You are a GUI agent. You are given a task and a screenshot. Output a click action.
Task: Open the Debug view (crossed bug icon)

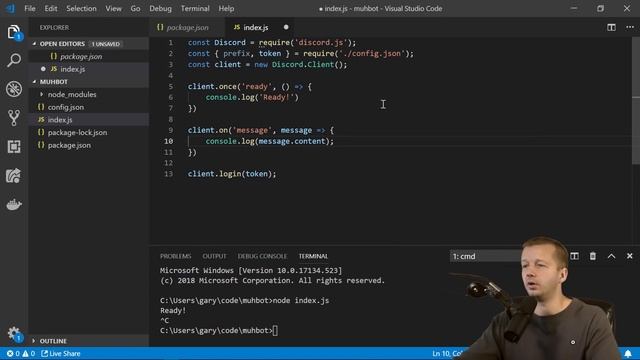tap(13, 89)
